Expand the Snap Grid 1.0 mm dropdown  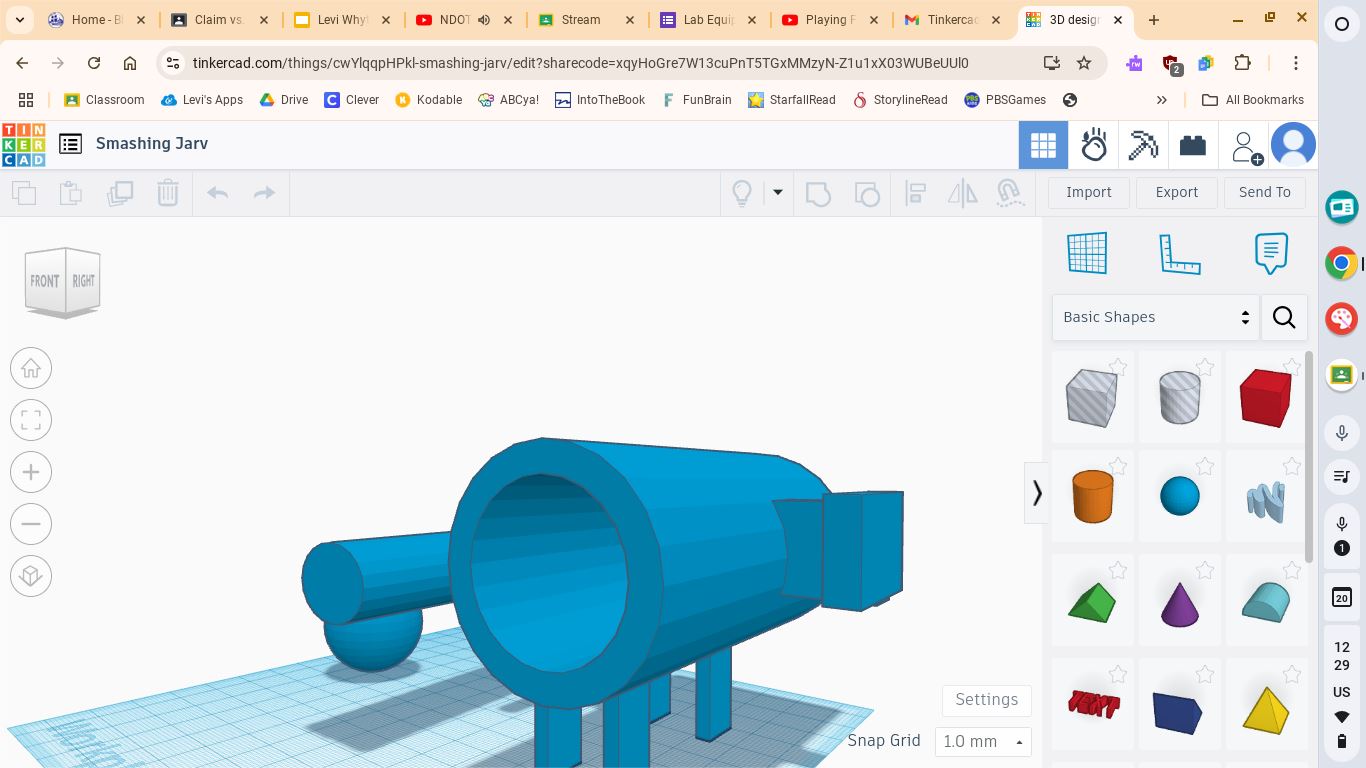[983, 741]
